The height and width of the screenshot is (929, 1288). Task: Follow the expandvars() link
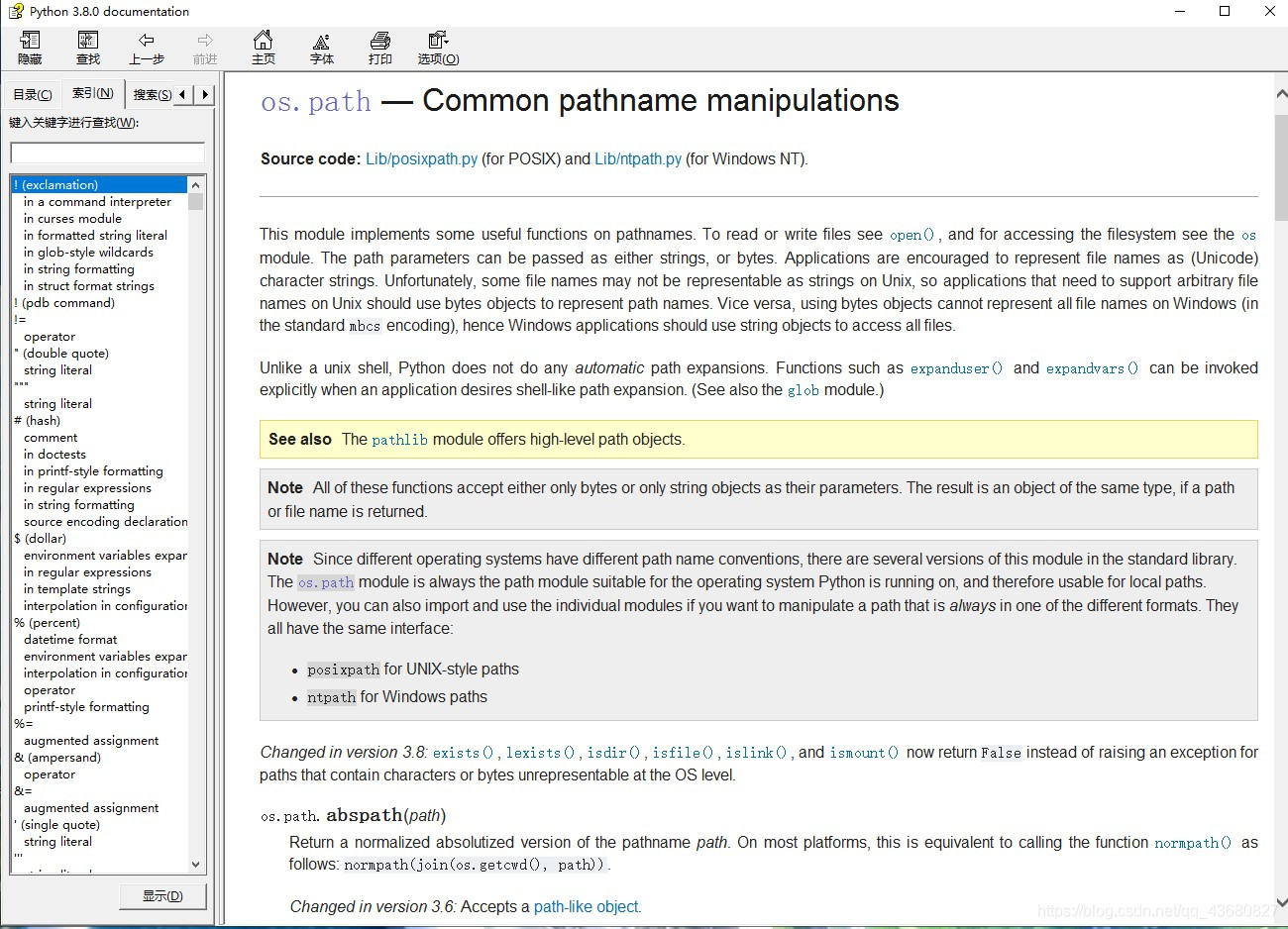pos(1092,368)
